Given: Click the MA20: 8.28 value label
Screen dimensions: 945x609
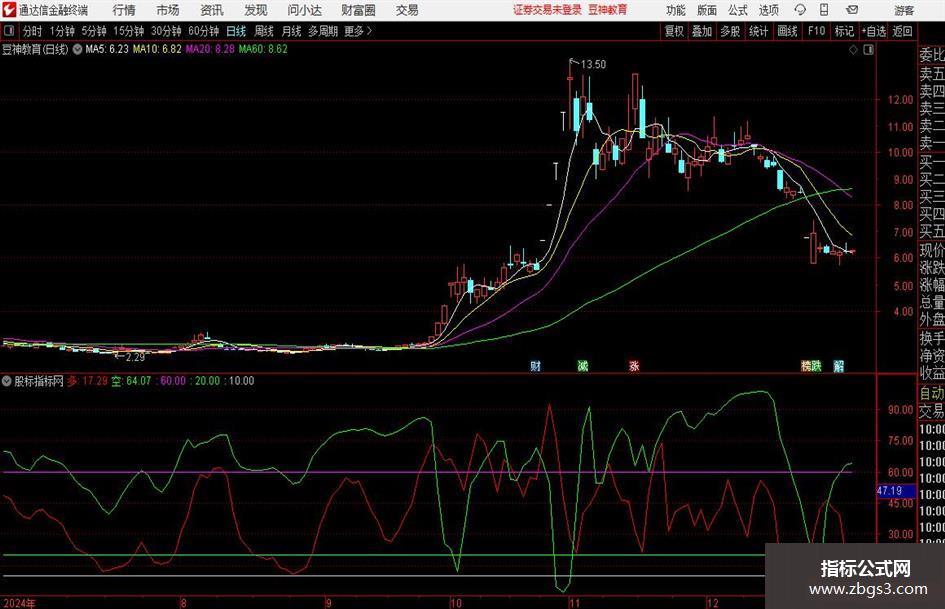Looking at the screenshot, I should [x=210, y=49].
